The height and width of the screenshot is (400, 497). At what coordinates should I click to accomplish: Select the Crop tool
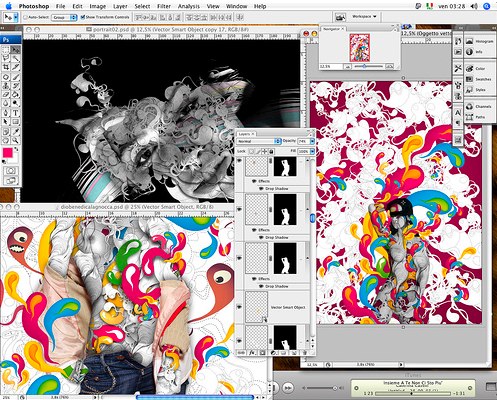[6, 67]
